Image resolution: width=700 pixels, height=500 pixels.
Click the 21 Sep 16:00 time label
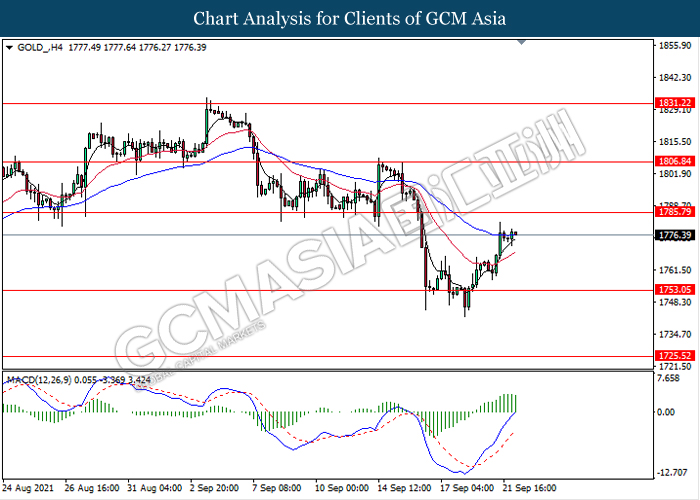(529, 488)
